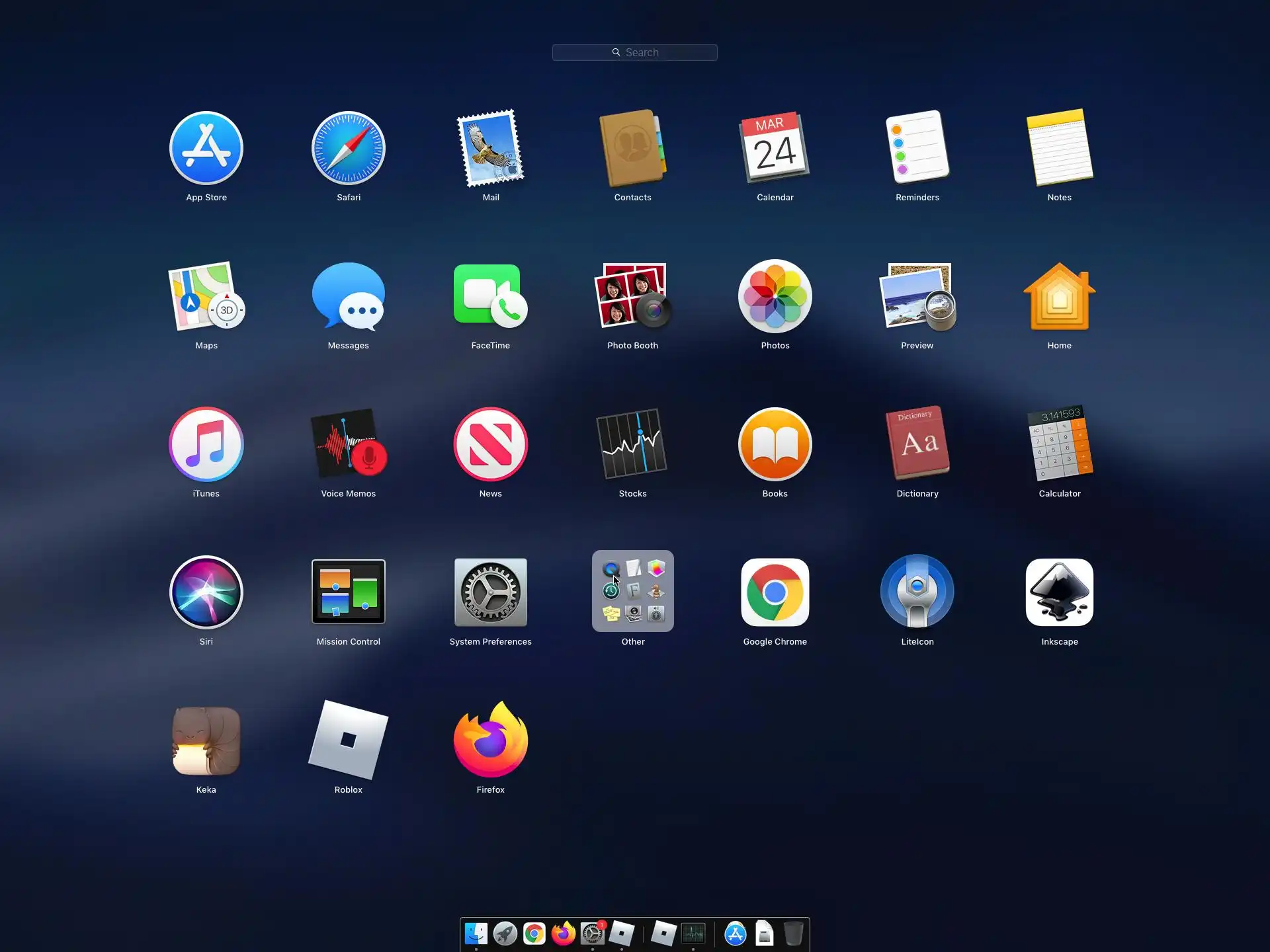The image size is (1270, 952).
Task: Launch Inkscape from Launchpad
Action: point(1059,592)
